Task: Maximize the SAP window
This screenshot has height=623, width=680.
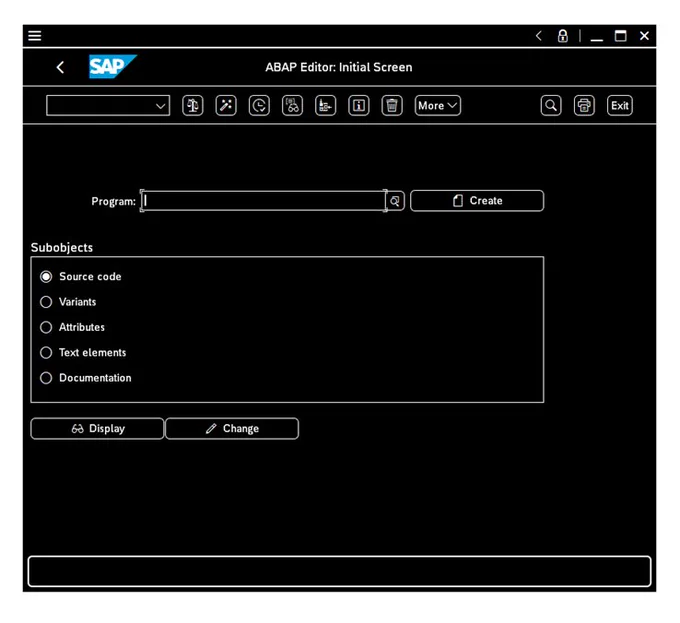Action: point(621,36)
